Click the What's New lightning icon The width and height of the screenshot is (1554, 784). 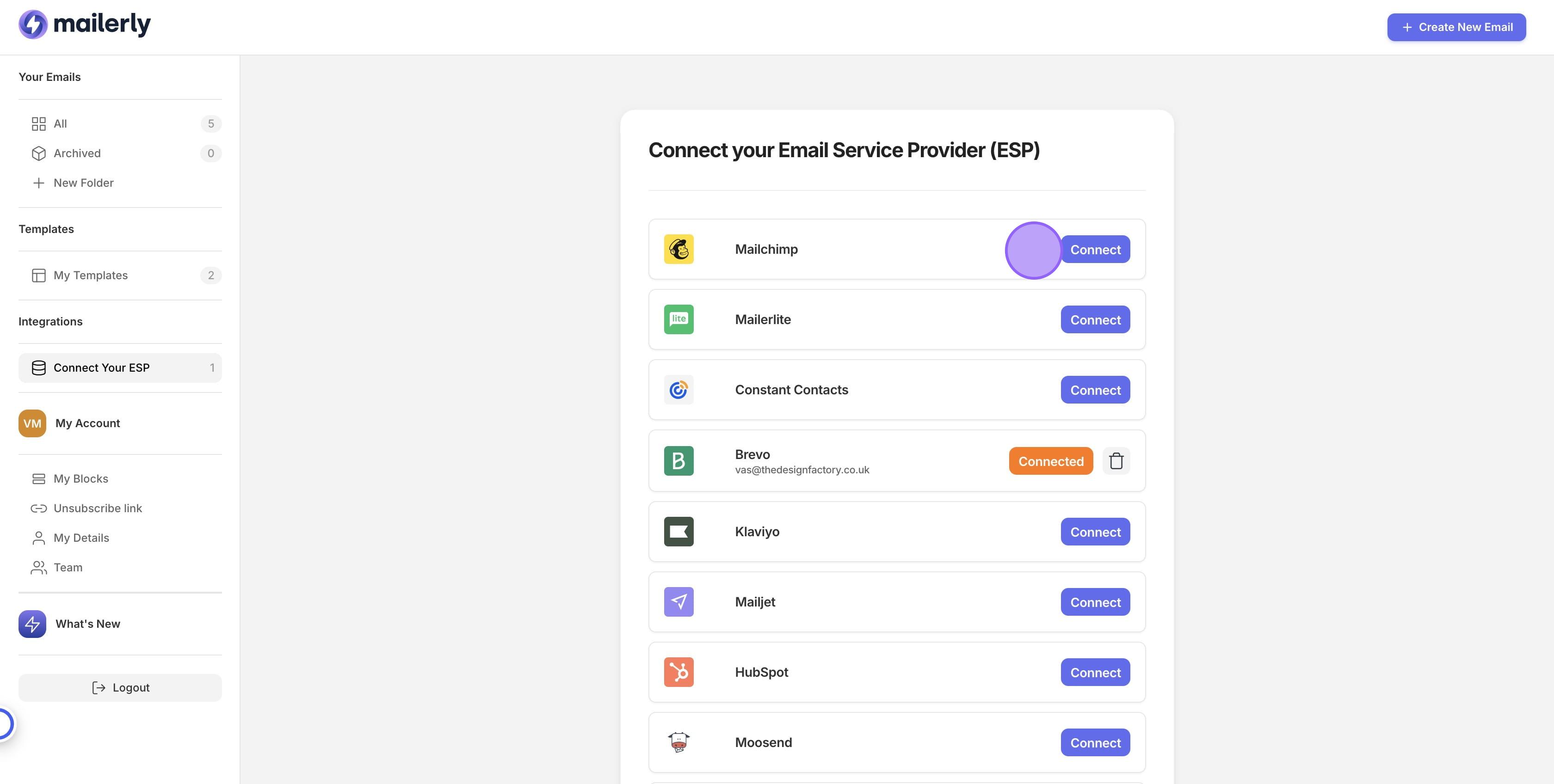click(32, 624)
